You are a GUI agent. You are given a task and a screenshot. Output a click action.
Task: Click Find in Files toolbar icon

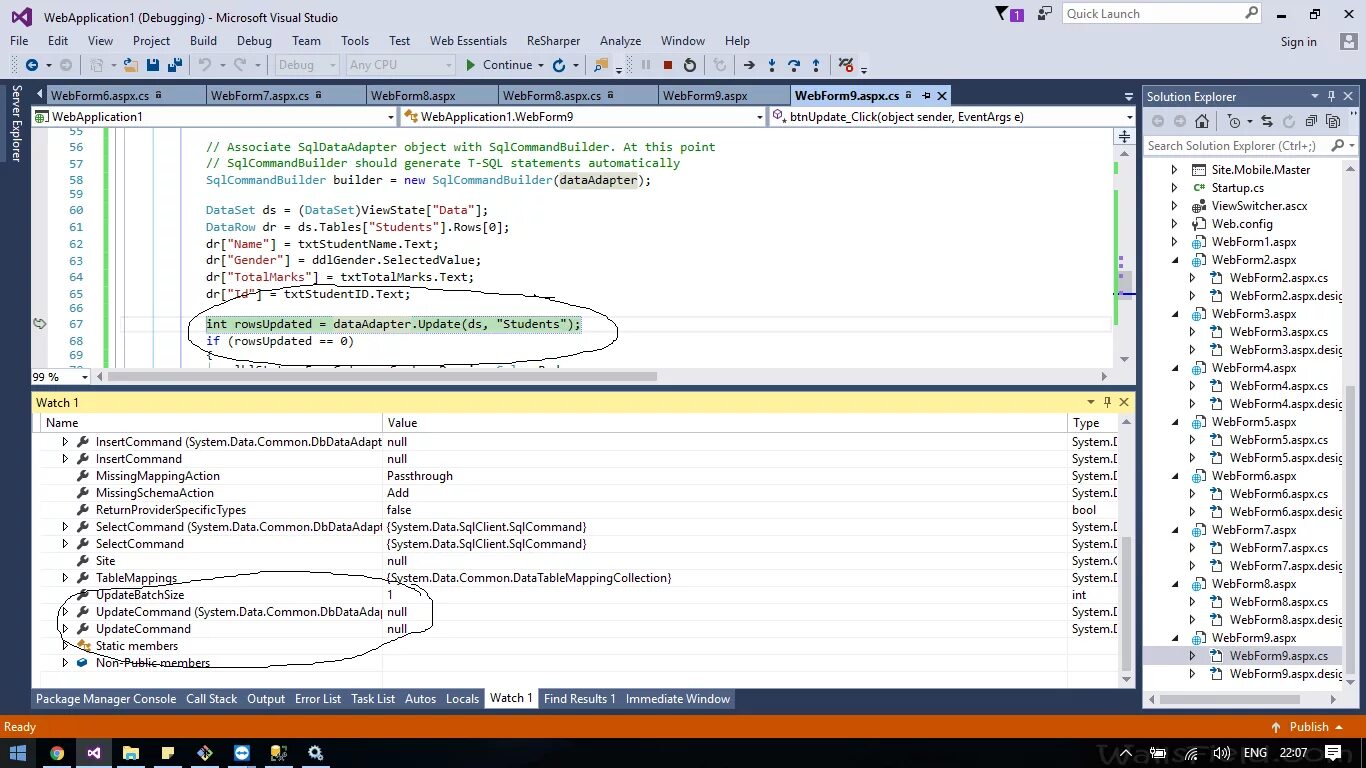[x=601, y=65]
